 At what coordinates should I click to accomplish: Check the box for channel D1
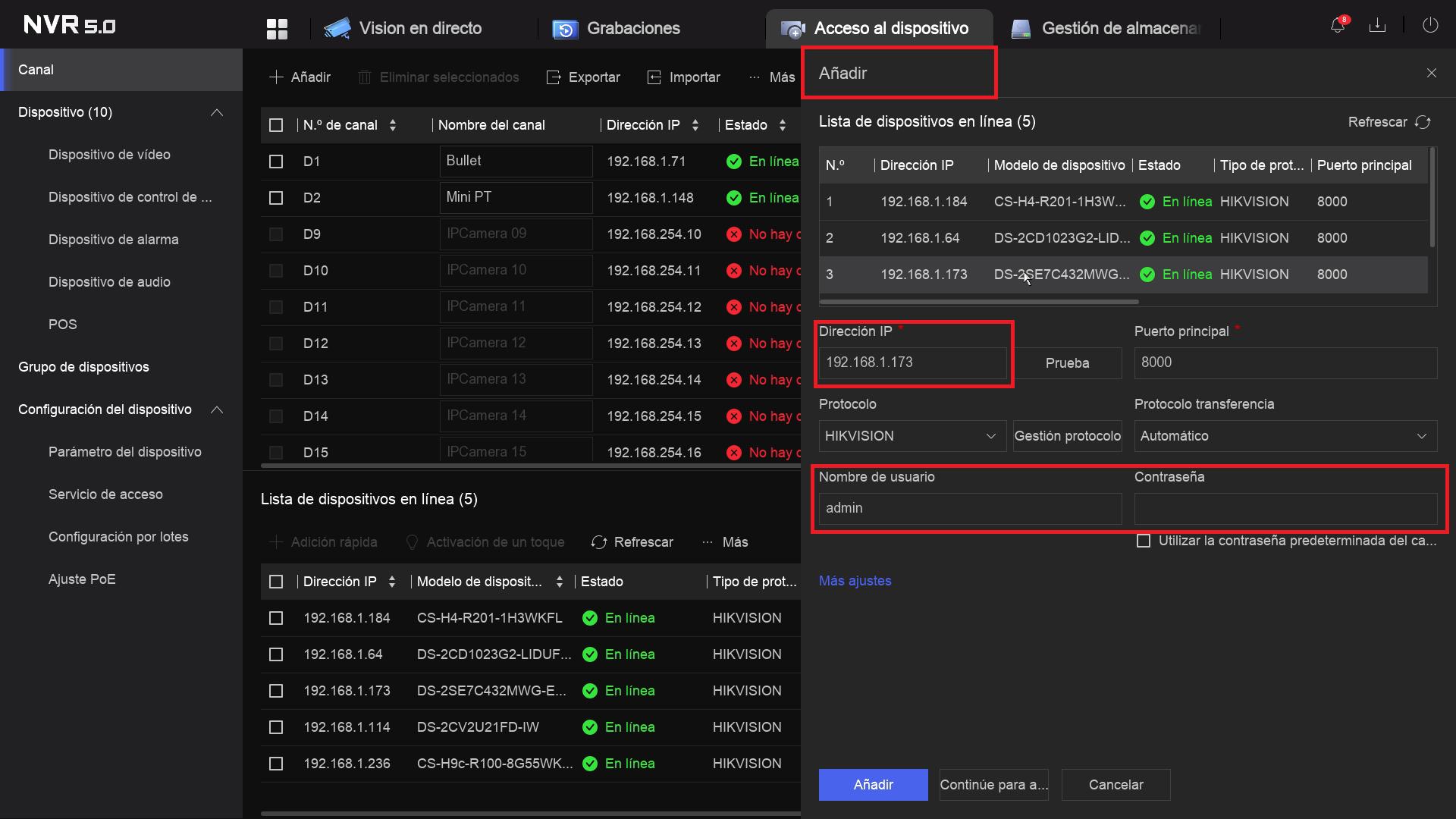pyautogui.click(x=276, y=162)
